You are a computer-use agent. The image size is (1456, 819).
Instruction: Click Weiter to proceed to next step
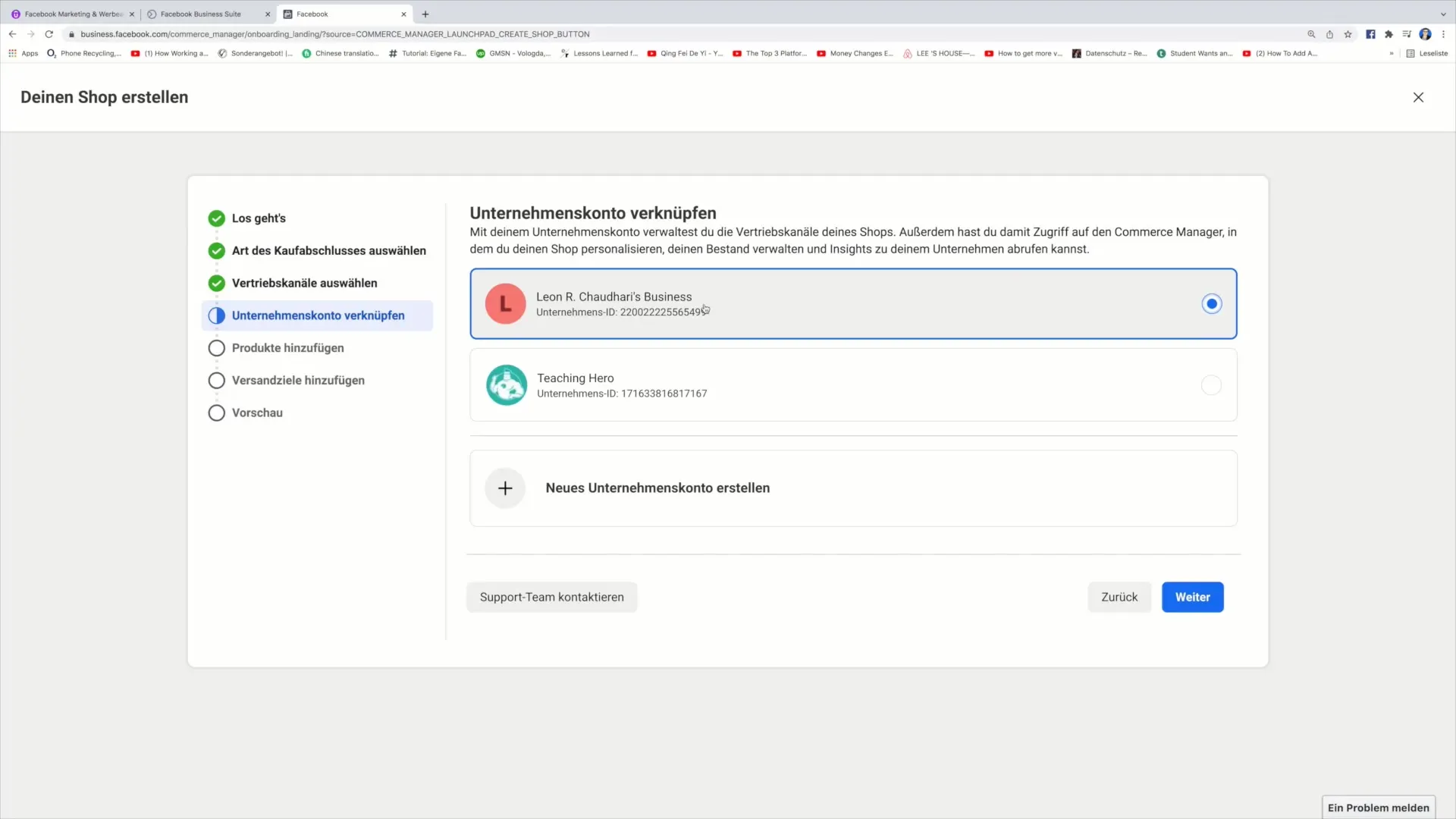[x=1192, y=596]
